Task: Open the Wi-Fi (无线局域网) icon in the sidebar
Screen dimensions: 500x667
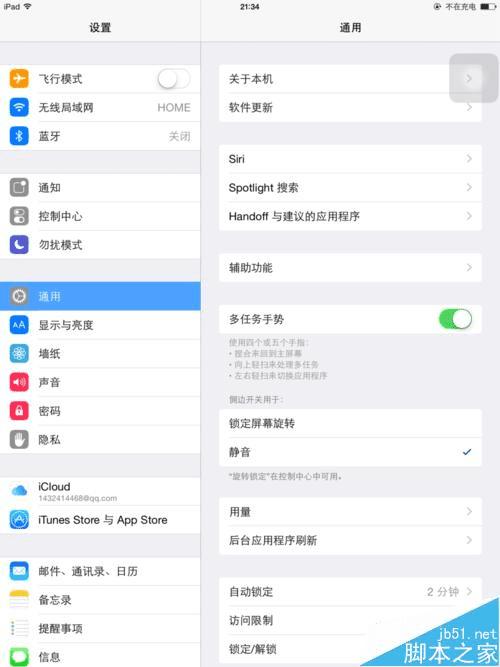Action: 19,107
